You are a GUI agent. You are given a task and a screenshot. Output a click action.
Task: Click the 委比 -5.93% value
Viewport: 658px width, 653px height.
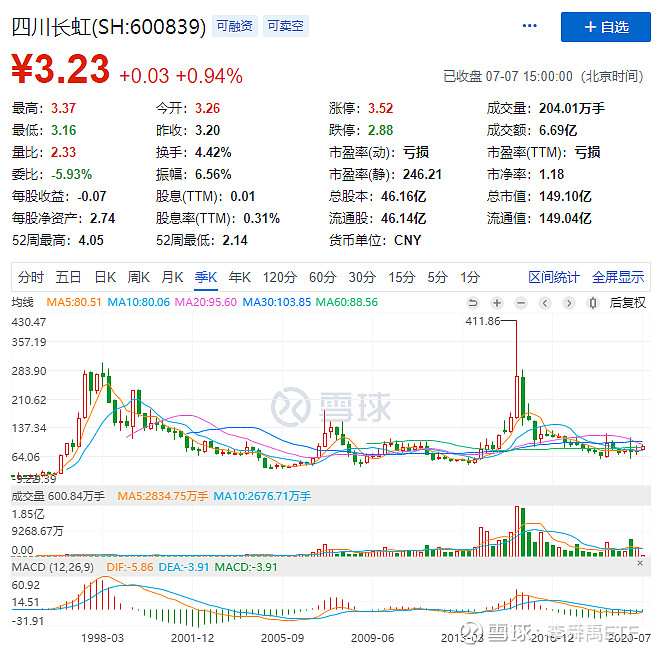[71, 174]
